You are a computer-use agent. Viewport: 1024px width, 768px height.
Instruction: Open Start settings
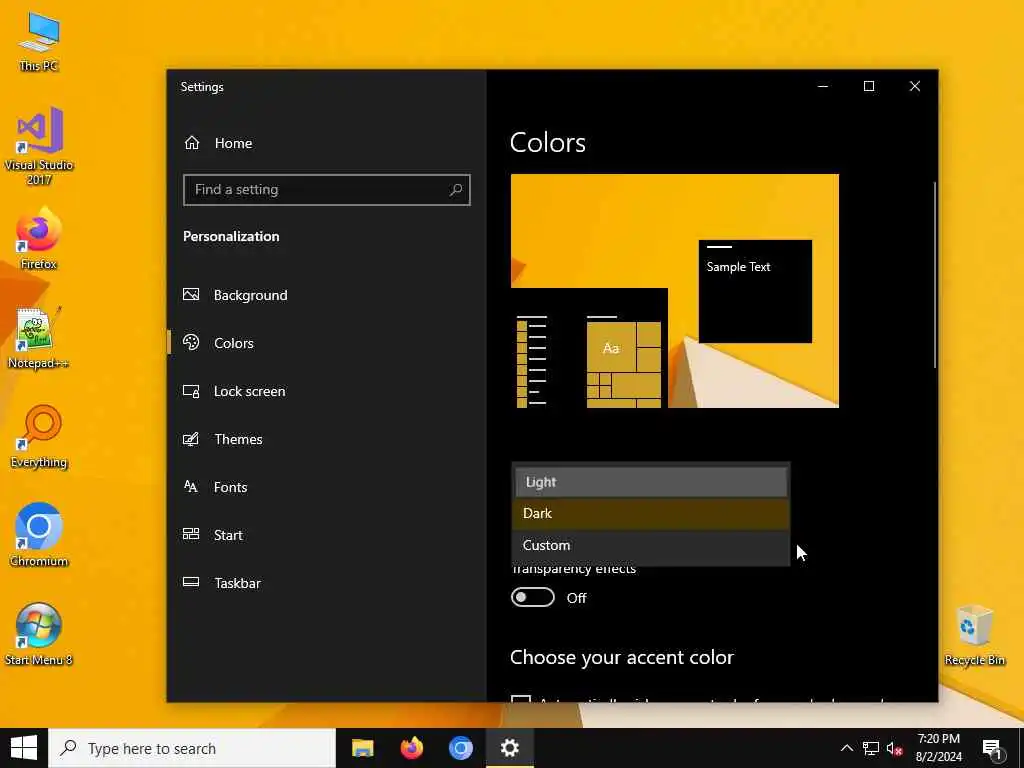(x=213, y=535)
